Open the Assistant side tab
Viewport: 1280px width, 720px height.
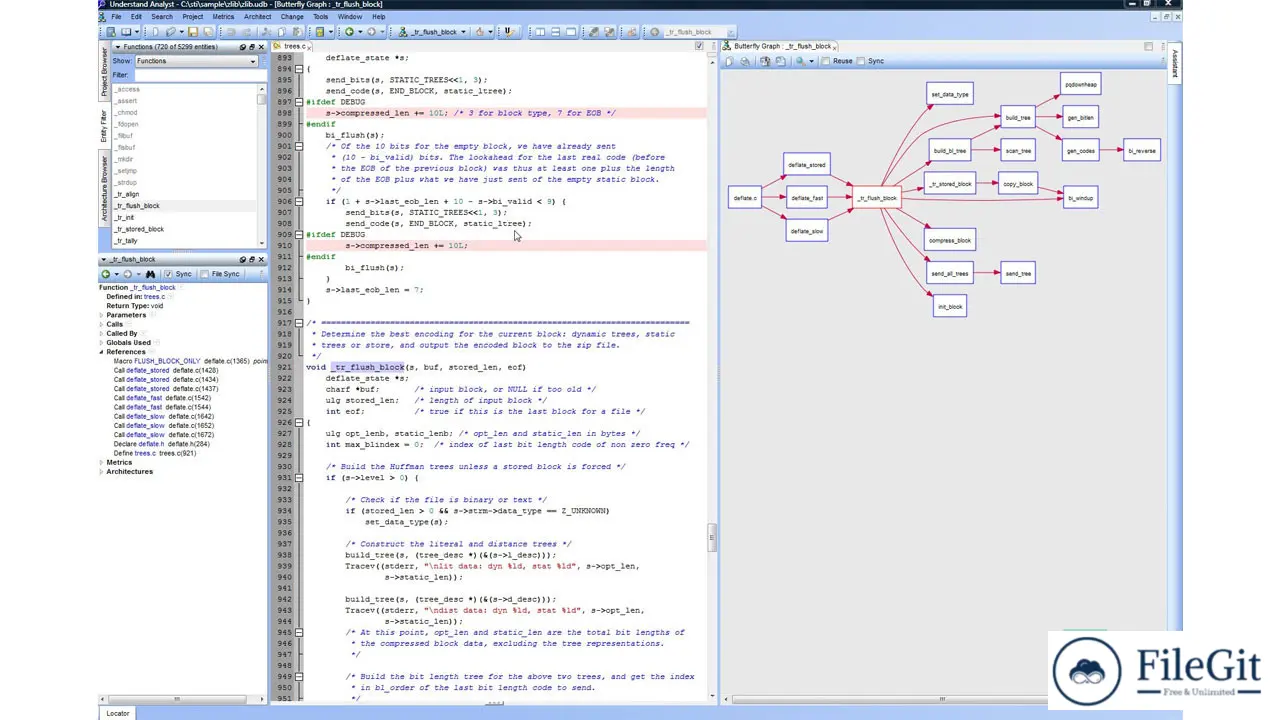coord(1175,63)
